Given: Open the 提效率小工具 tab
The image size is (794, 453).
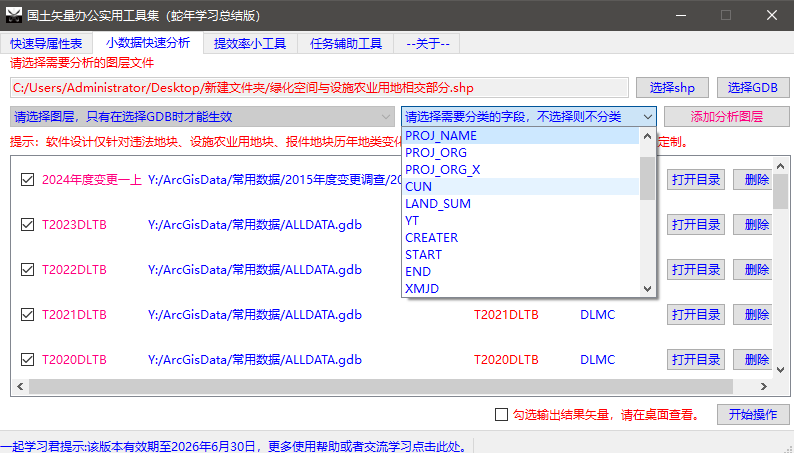Looking at the screenshot, I should pyautogui.click(x=250, y=44).
